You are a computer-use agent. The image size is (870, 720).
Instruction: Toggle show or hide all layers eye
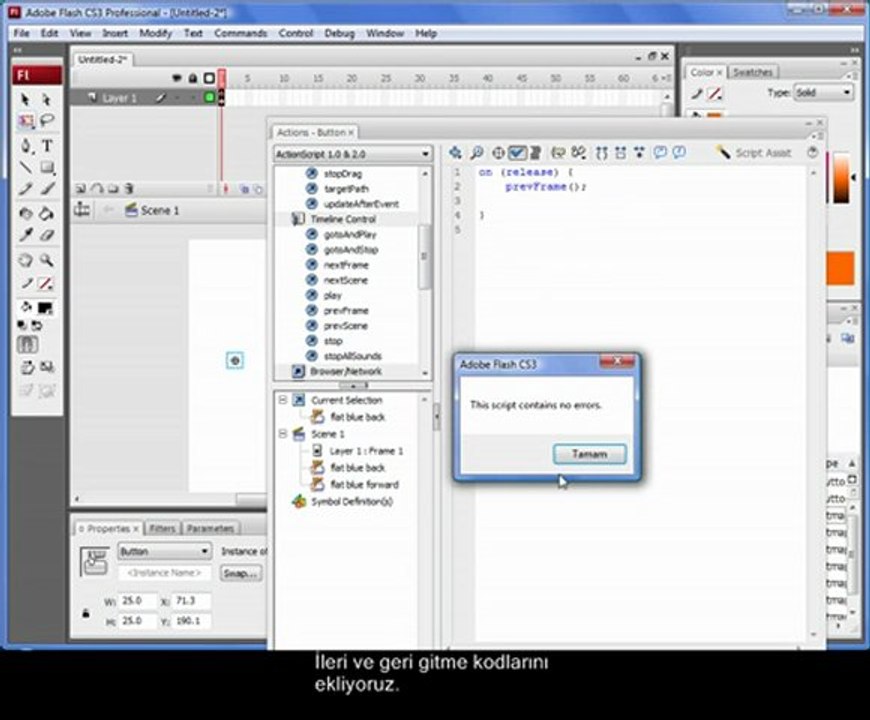176,79
